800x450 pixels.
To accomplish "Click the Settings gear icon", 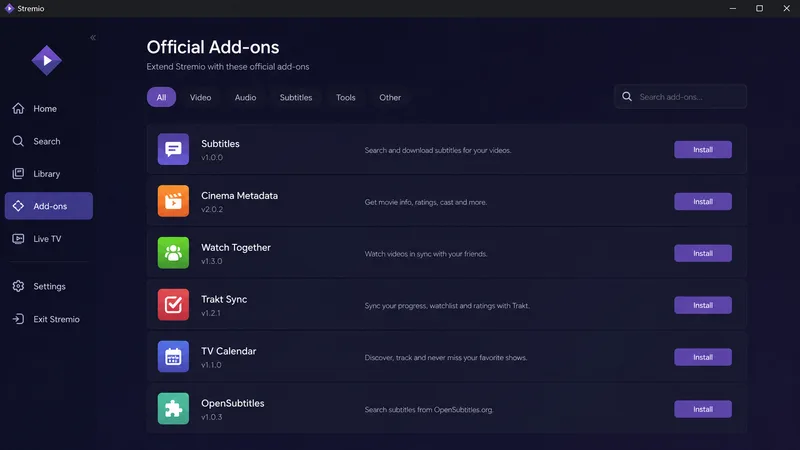I will click(18, 286).
